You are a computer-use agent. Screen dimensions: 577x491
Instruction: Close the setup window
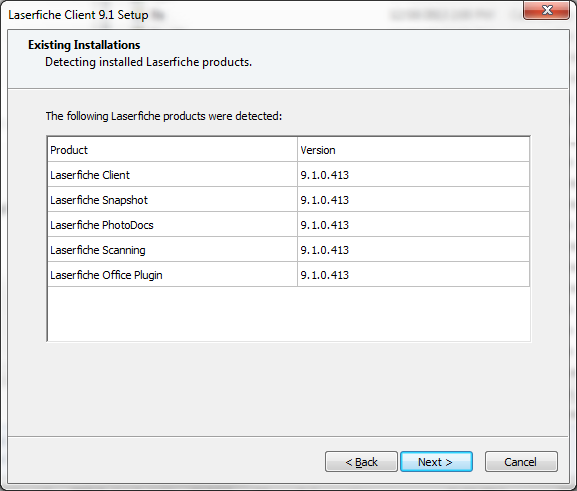[546, 10]
